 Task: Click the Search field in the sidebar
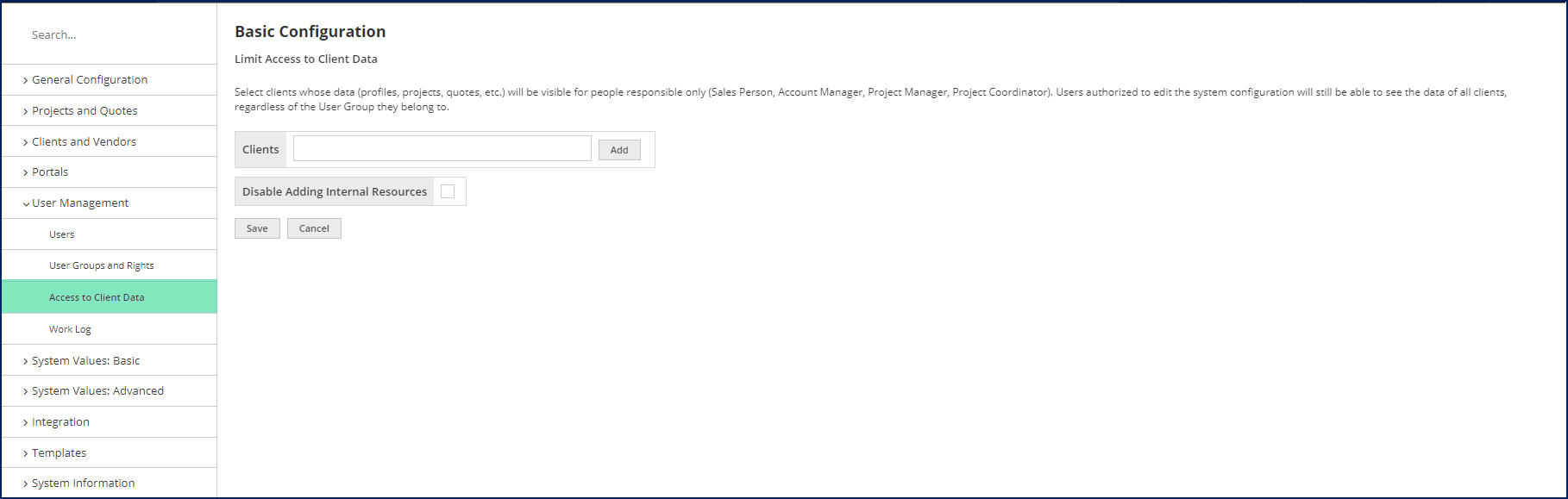[109, 35]
